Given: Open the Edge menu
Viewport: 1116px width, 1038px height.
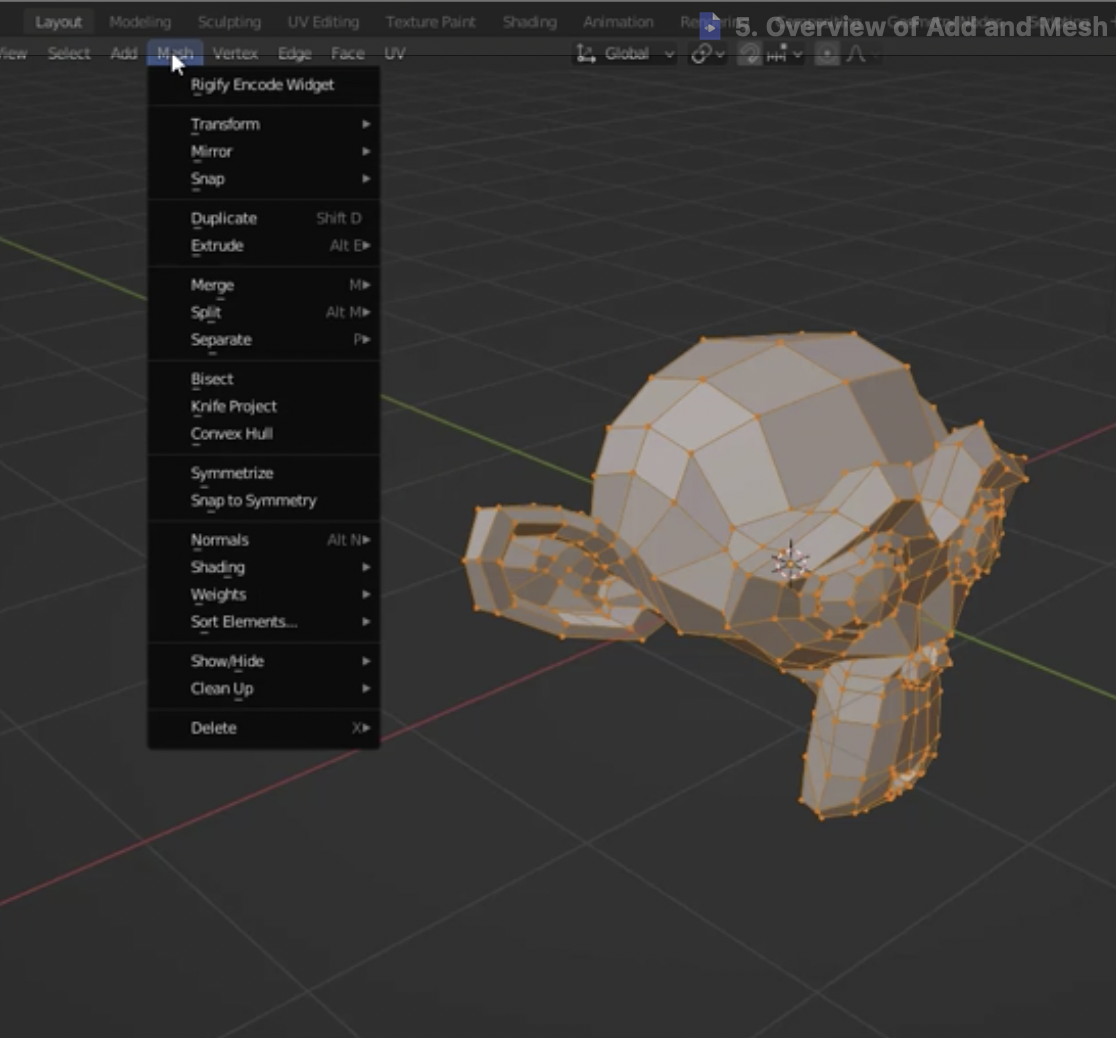Looking at the screenshot, I should 295,53.
